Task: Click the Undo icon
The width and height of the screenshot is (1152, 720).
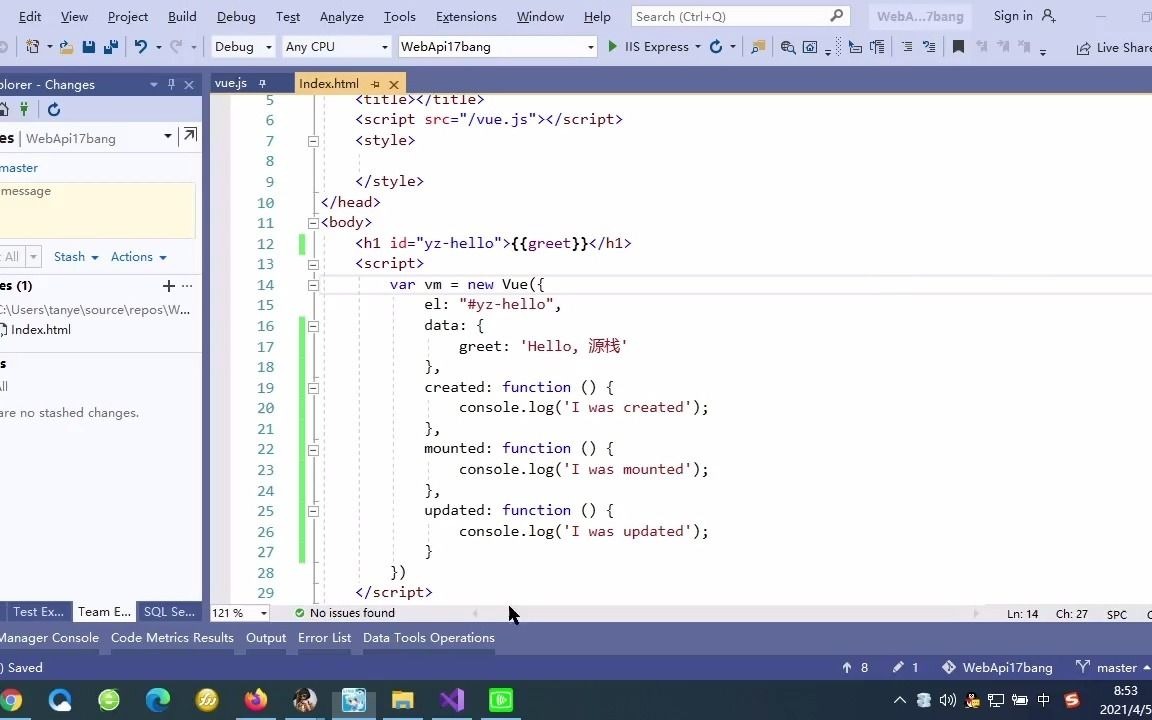Action: [x=140, y=46]
